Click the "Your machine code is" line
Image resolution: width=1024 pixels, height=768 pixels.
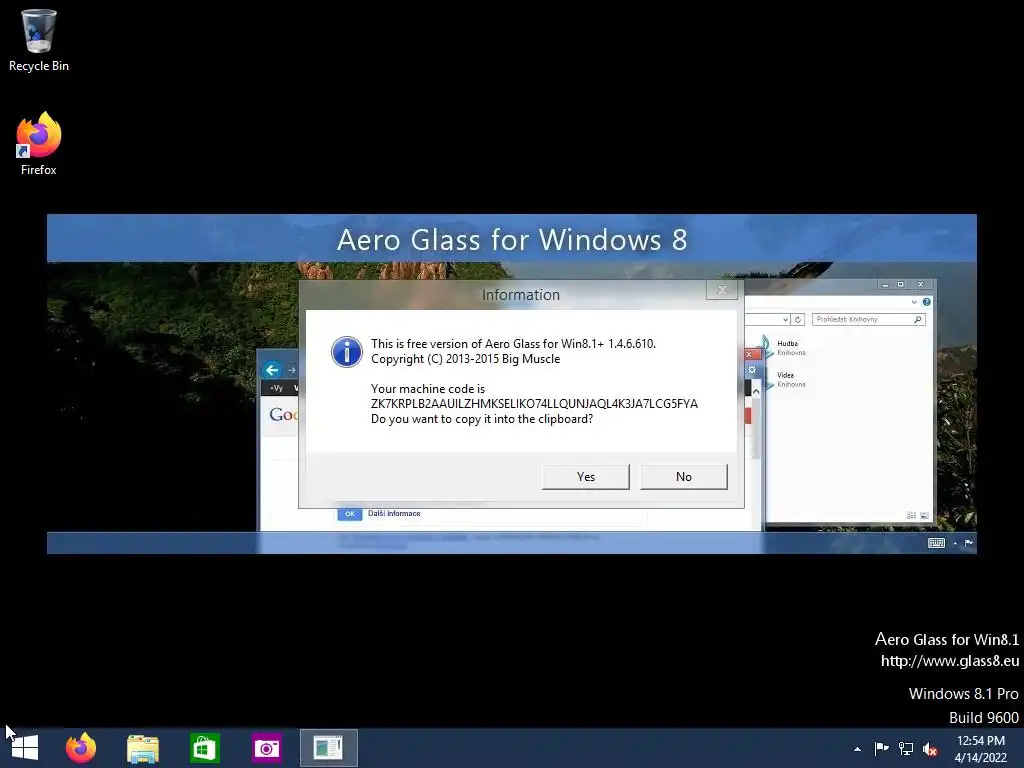(428, 389)
